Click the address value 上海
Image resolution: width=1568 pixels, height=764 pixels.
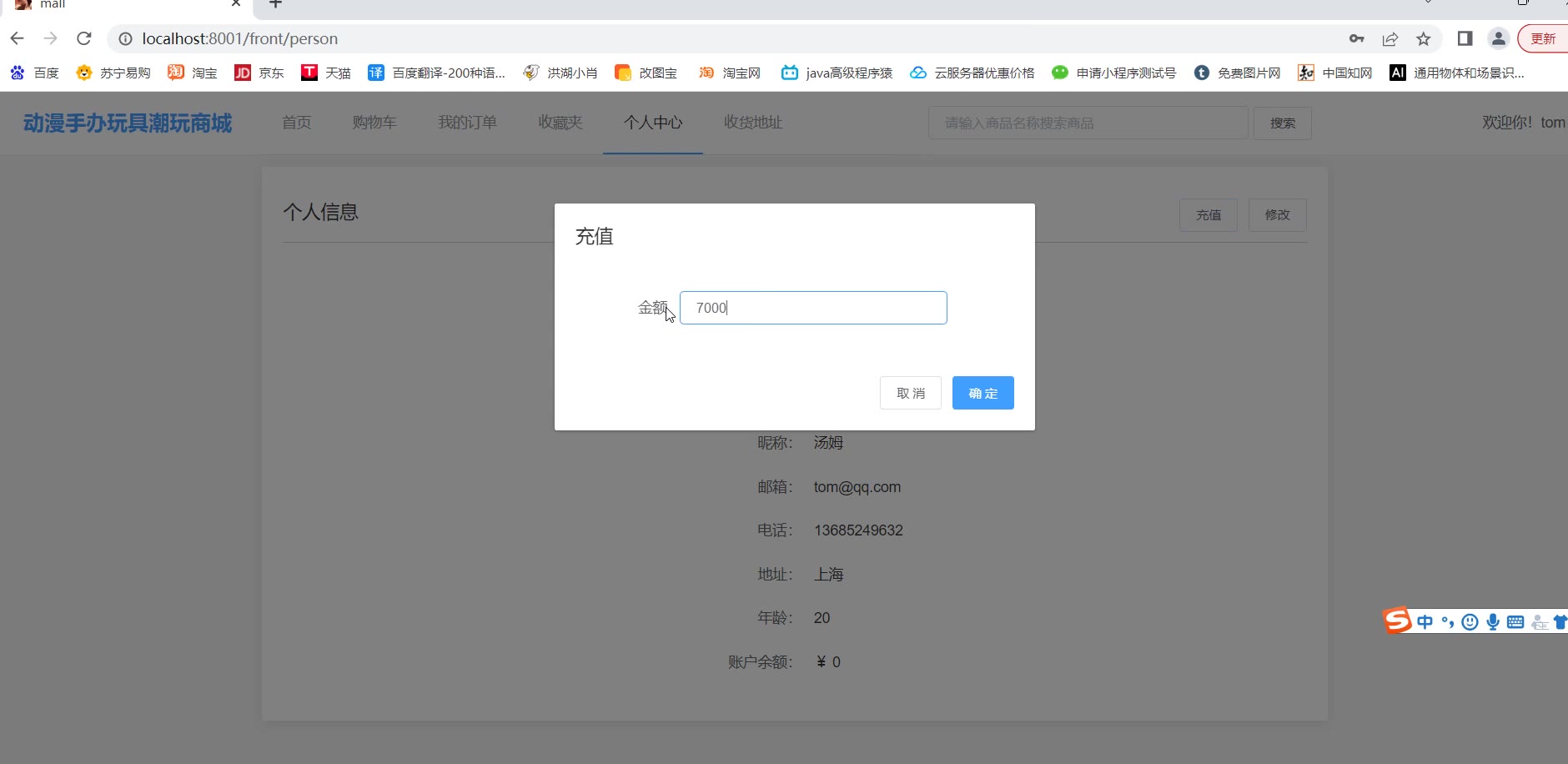[829, 575]
